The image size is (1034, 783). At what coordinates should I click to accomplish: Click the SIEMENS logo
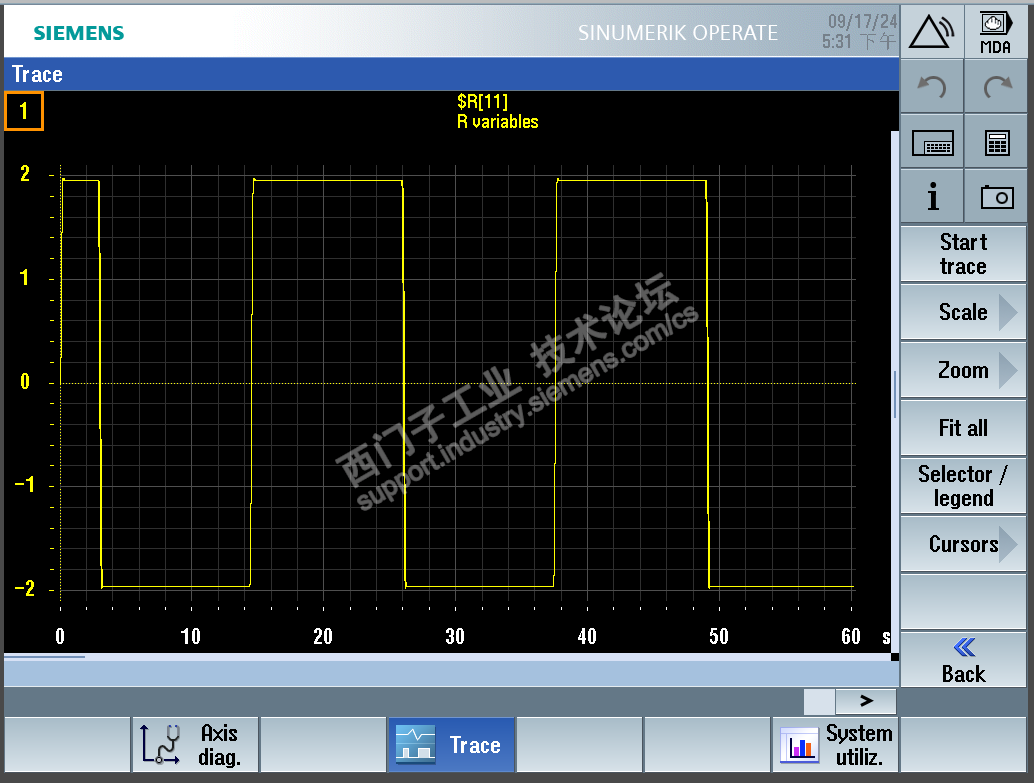(78, 33)
